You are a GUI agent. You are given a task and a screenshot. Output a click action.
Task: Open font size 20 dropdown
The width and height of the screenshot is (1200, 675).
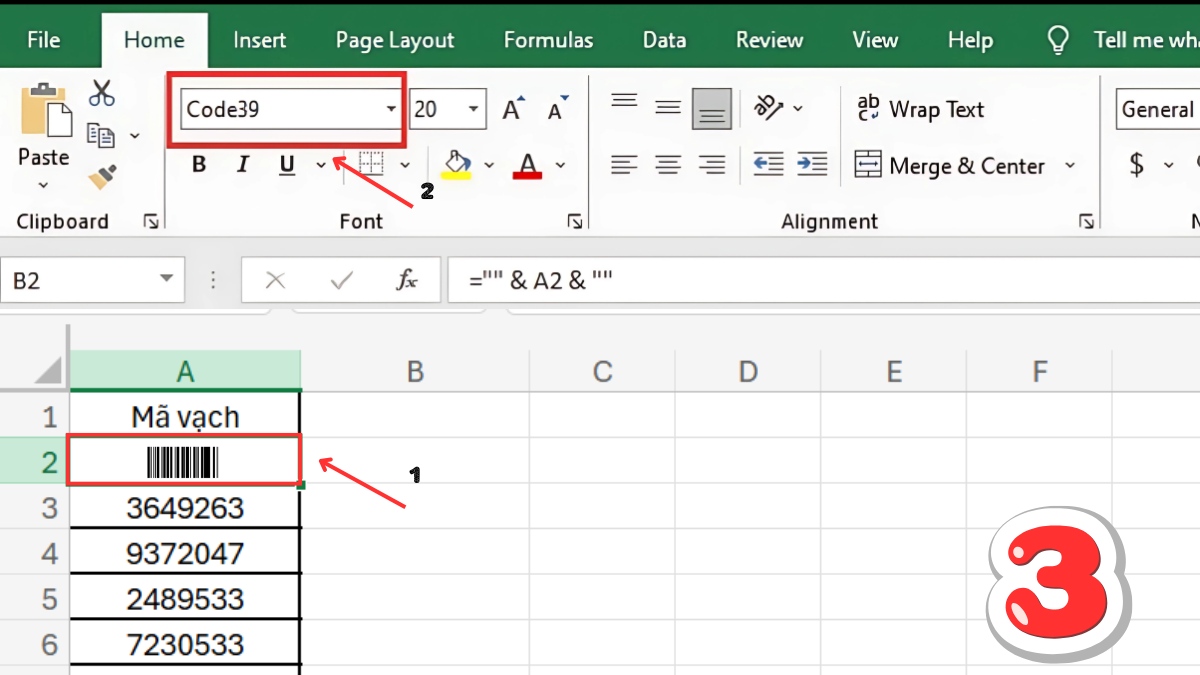(x=475, y=109)
